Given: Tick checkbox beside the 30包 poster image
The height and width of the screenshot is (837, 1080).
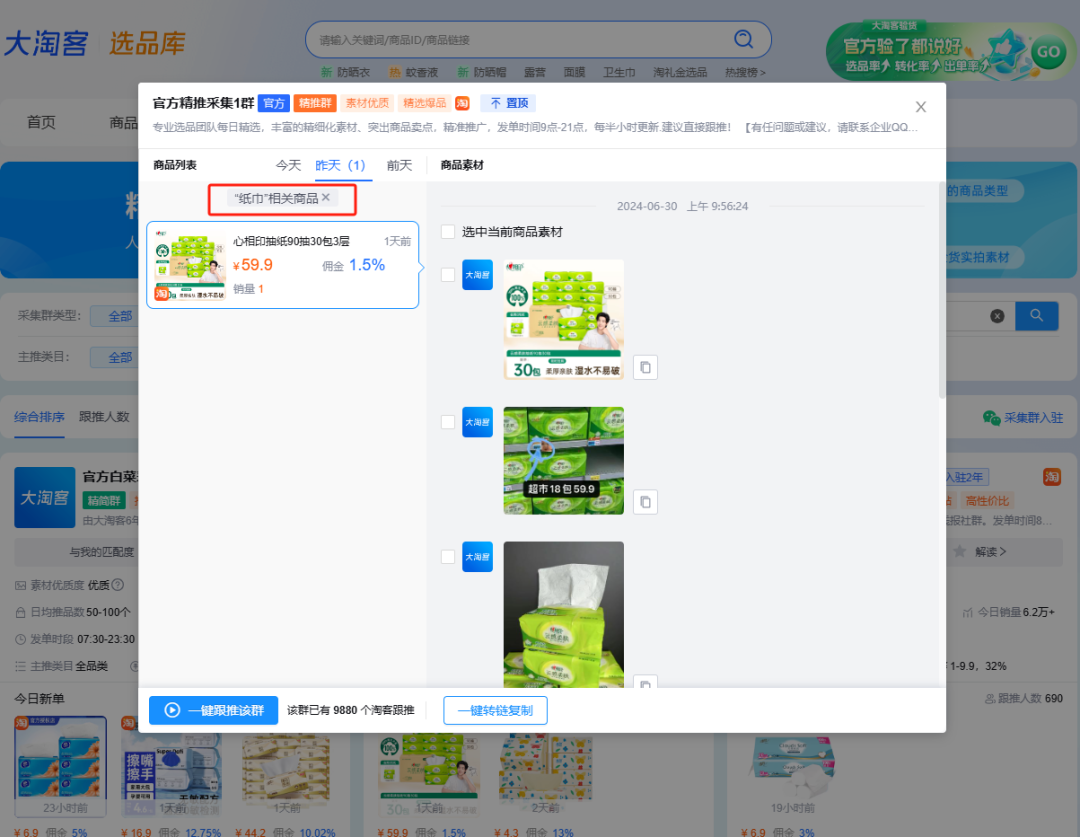Looking at the screenshot, I should pos(448,275).
